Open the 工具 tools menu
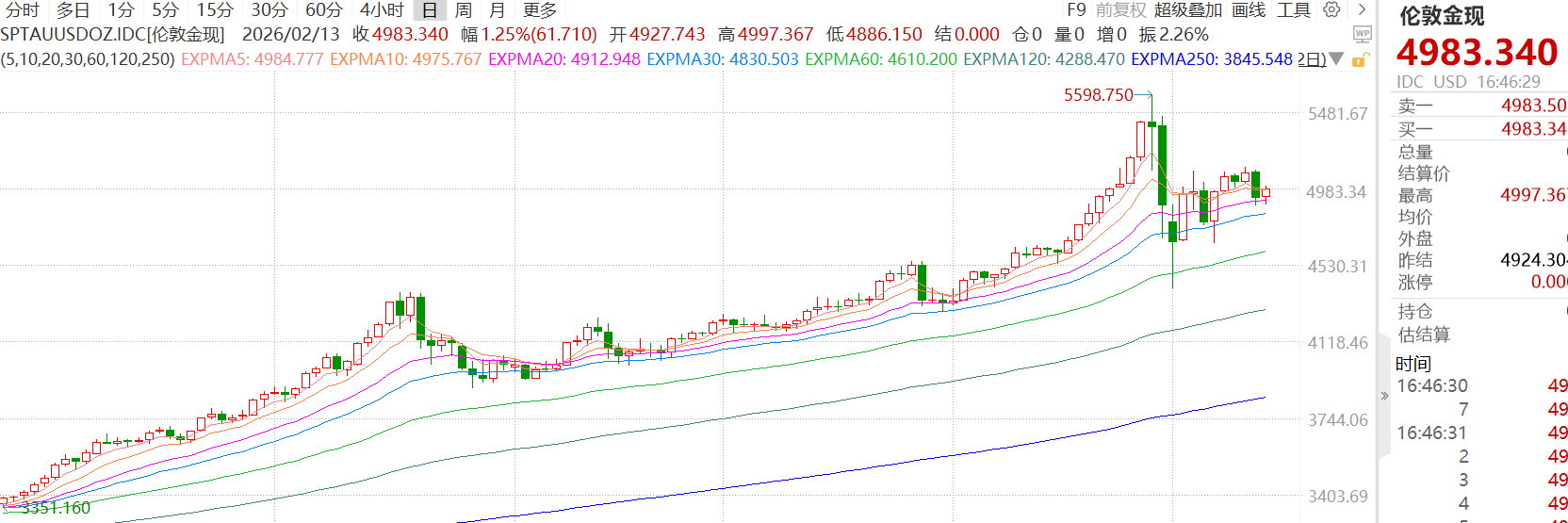 tap(1294, 9)
